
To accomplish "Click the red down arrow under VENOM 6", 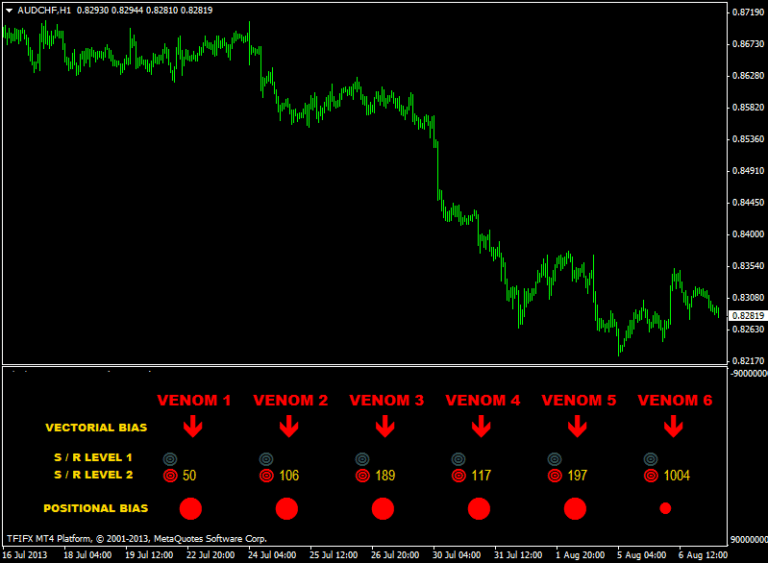I will pyautogui.click(x=673, y=428).
